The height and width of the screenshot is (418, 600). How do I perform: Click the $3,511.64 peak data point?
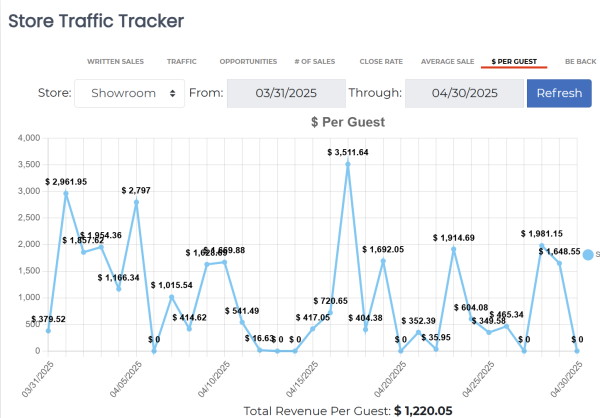click(348, 163)
